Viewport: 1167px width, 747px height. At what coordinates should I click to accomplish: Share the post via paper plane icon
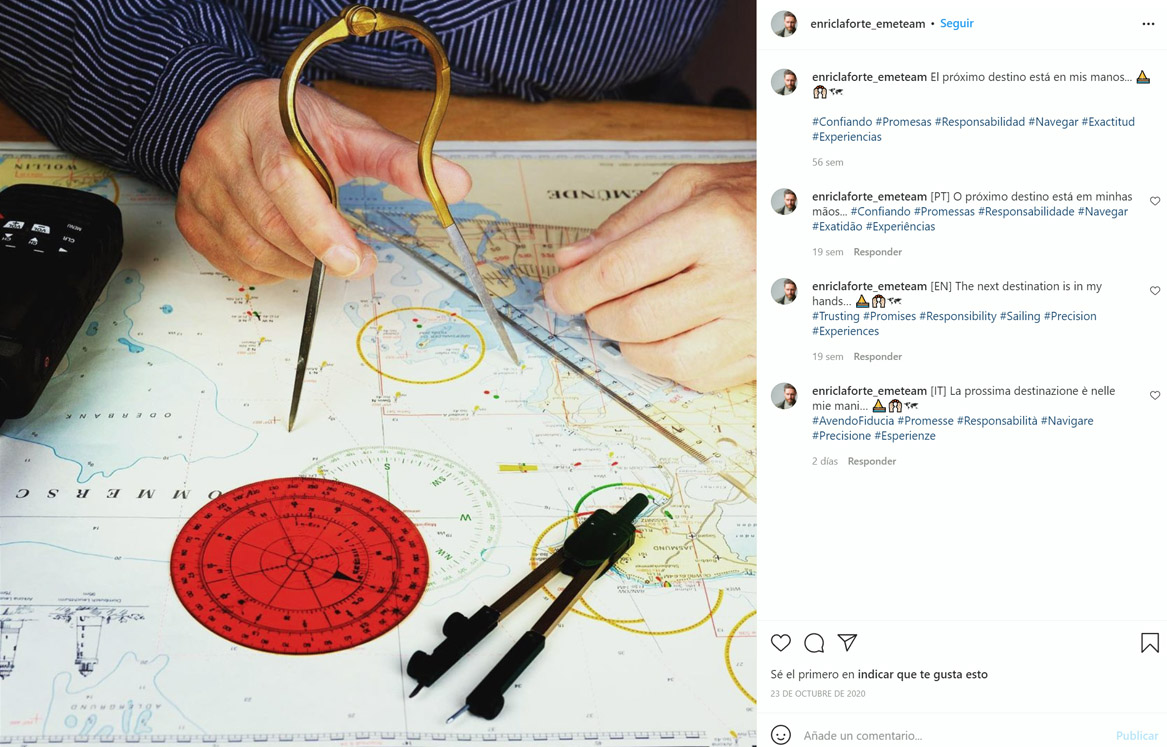pos(847,642)
